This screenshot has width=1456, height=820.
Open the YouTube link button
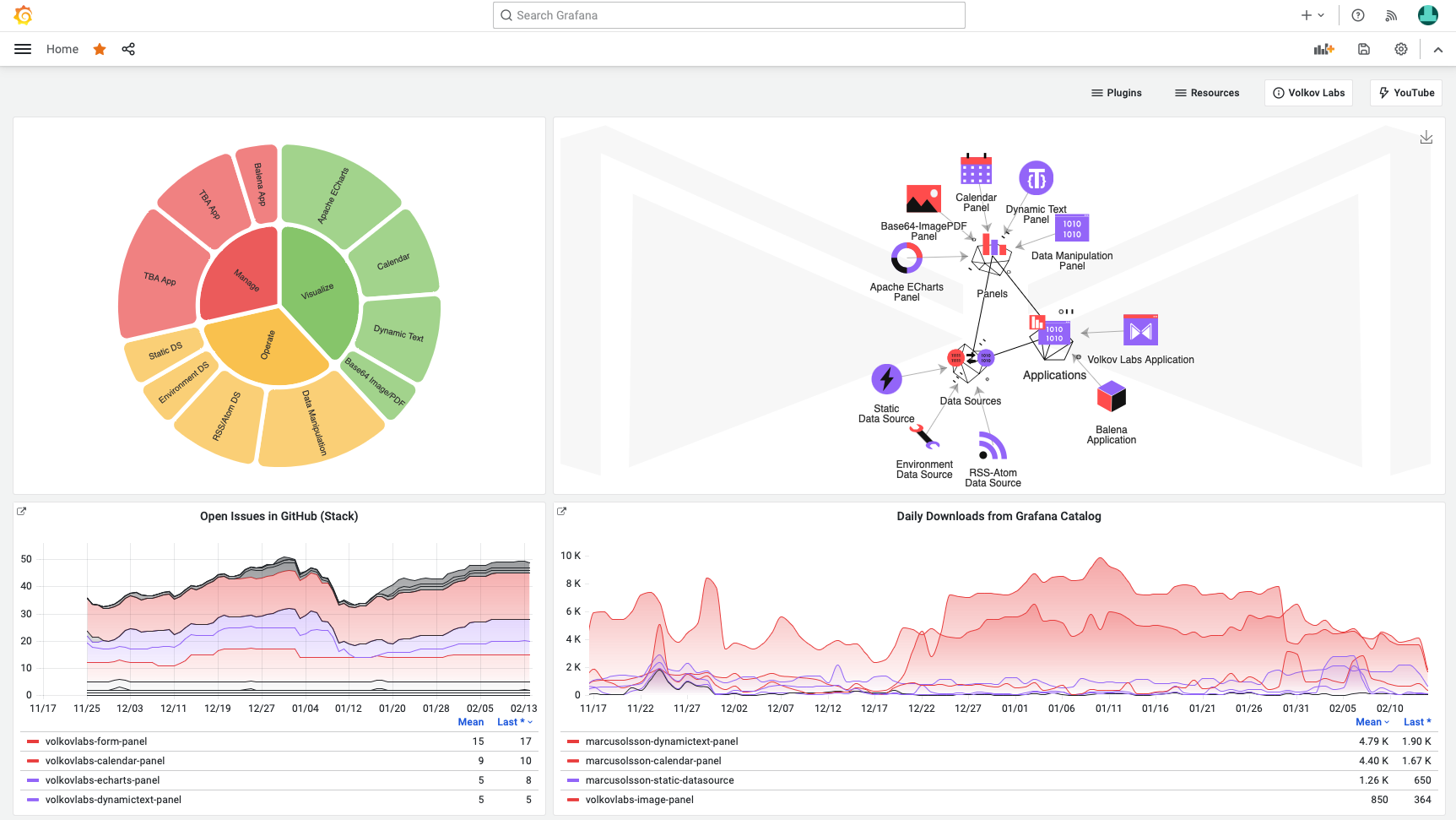pyautogui.click(x=1406, y=93)
